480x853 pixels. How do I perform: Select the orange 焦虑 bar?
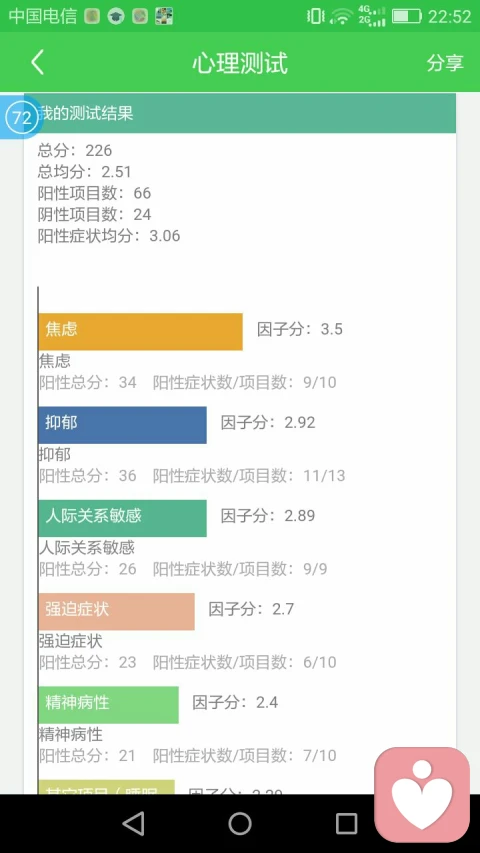pos(140,331)
